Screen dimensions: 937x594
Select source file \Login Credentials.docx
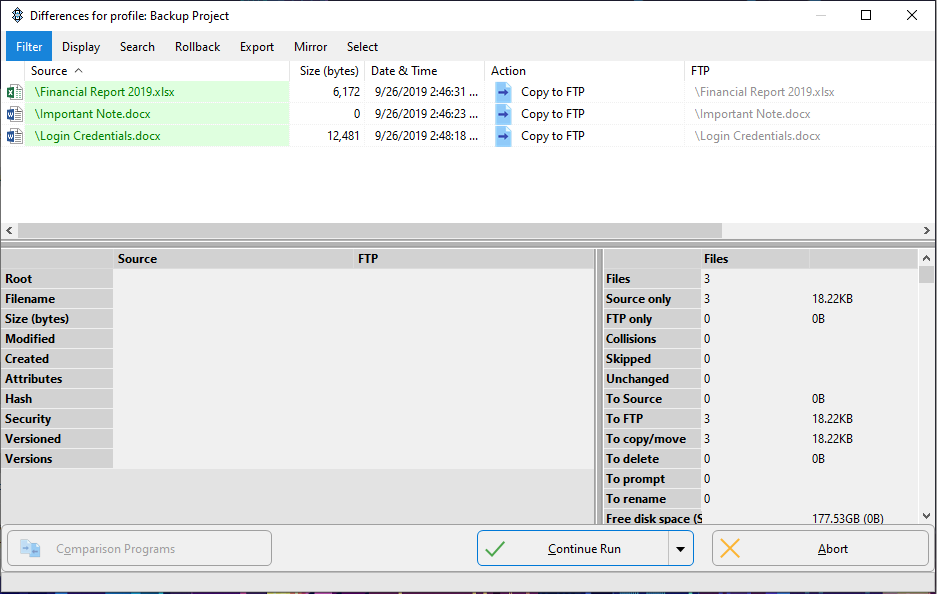click(97, 136)
